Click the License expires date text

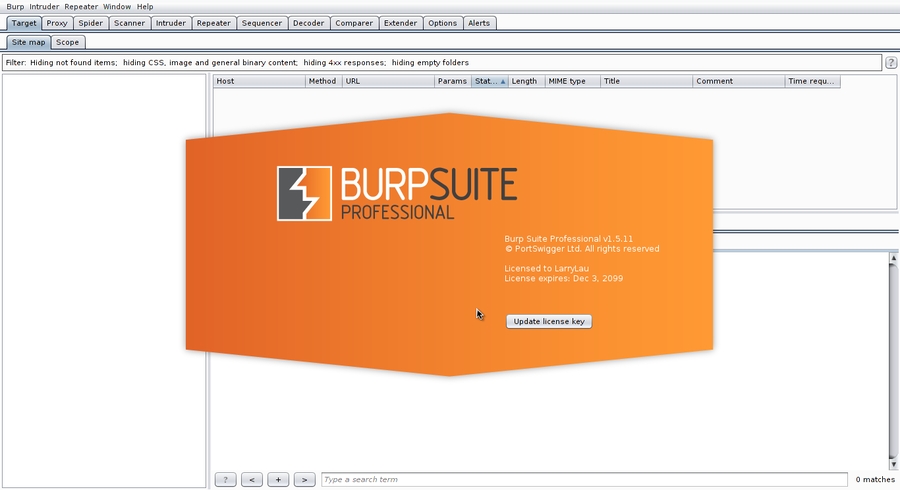tap(564, 278)
